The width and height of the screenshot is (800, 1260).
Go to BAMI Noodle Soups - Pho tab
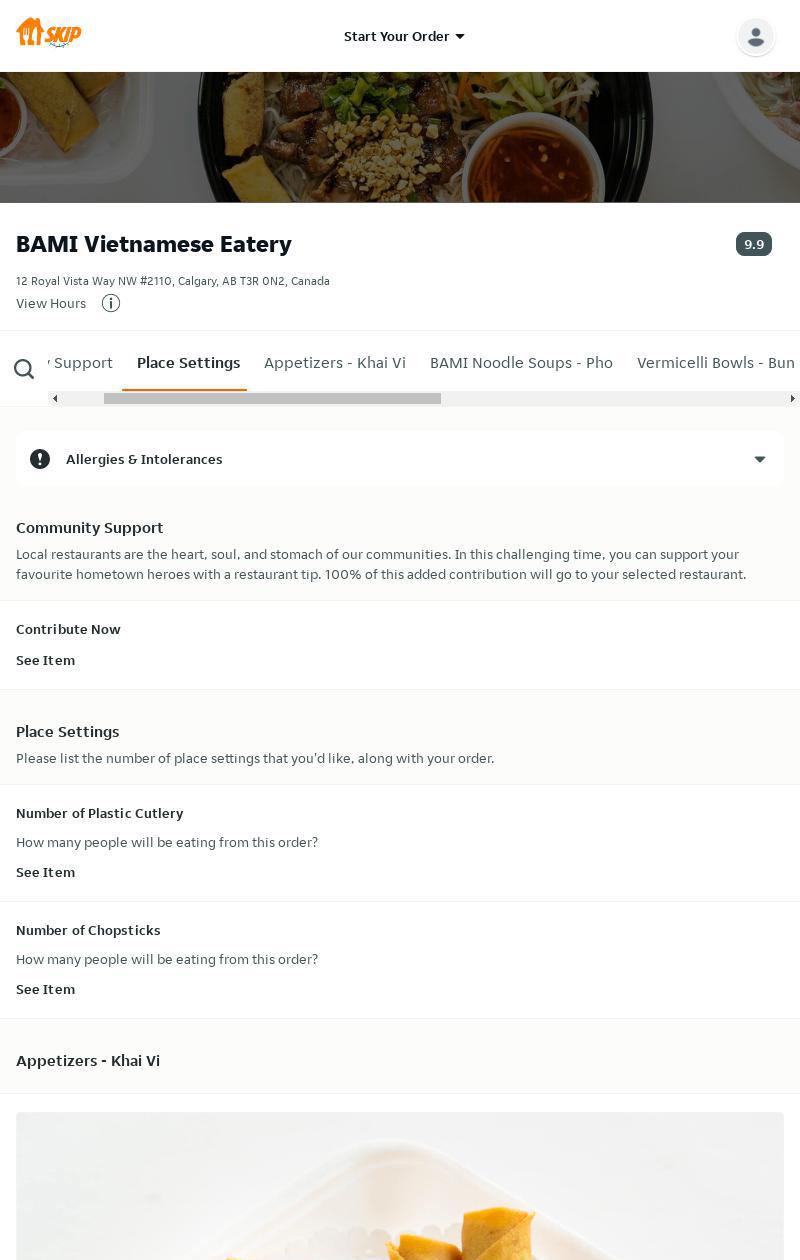coord(521,363)
